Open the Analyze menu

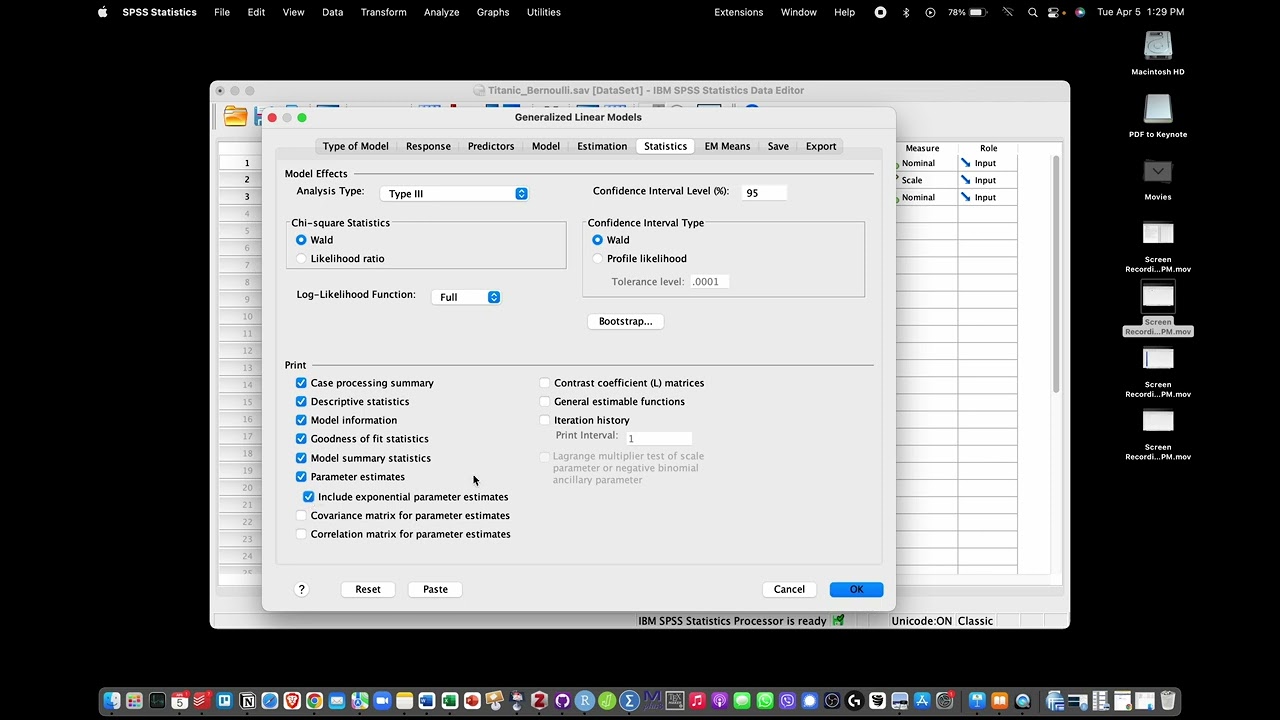[x=441, y=12]
